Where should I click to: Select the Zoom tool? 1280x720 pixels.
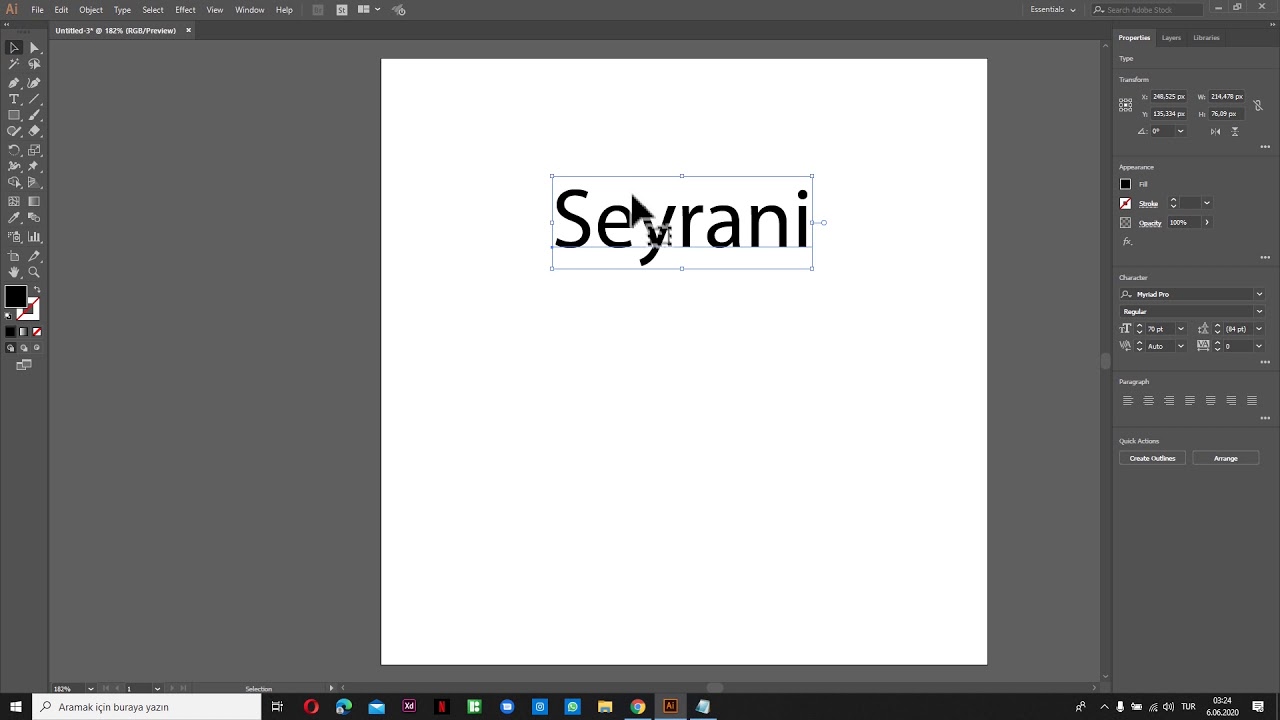pos(34,272)
